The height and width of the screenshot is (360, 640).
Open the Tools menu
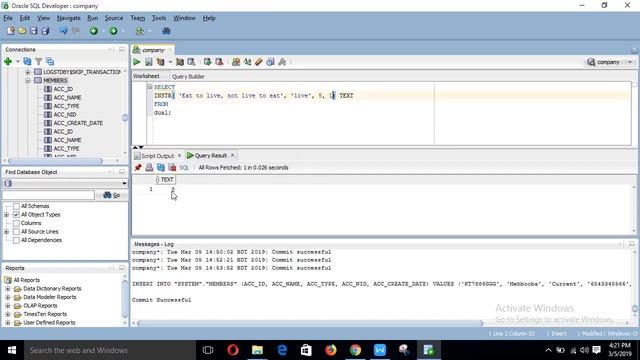[159, 18]
